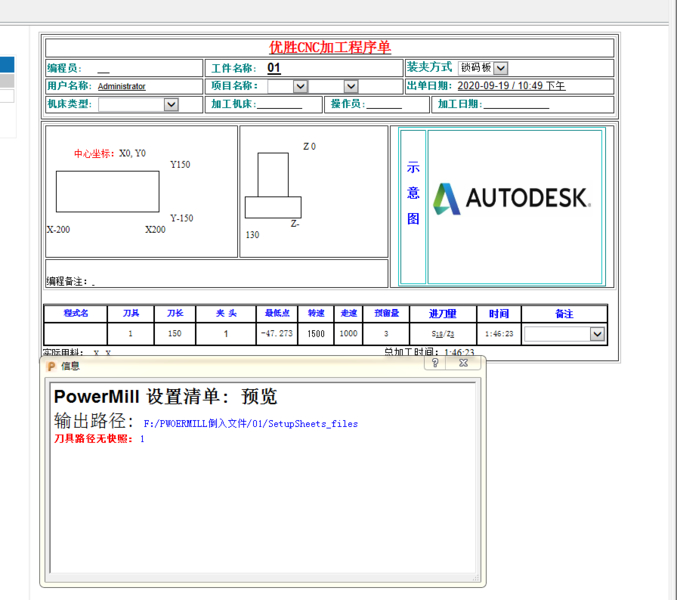Viewport: 677px width, 600px height.
Task: Click the 走速 column header
Action: [349, 313]
